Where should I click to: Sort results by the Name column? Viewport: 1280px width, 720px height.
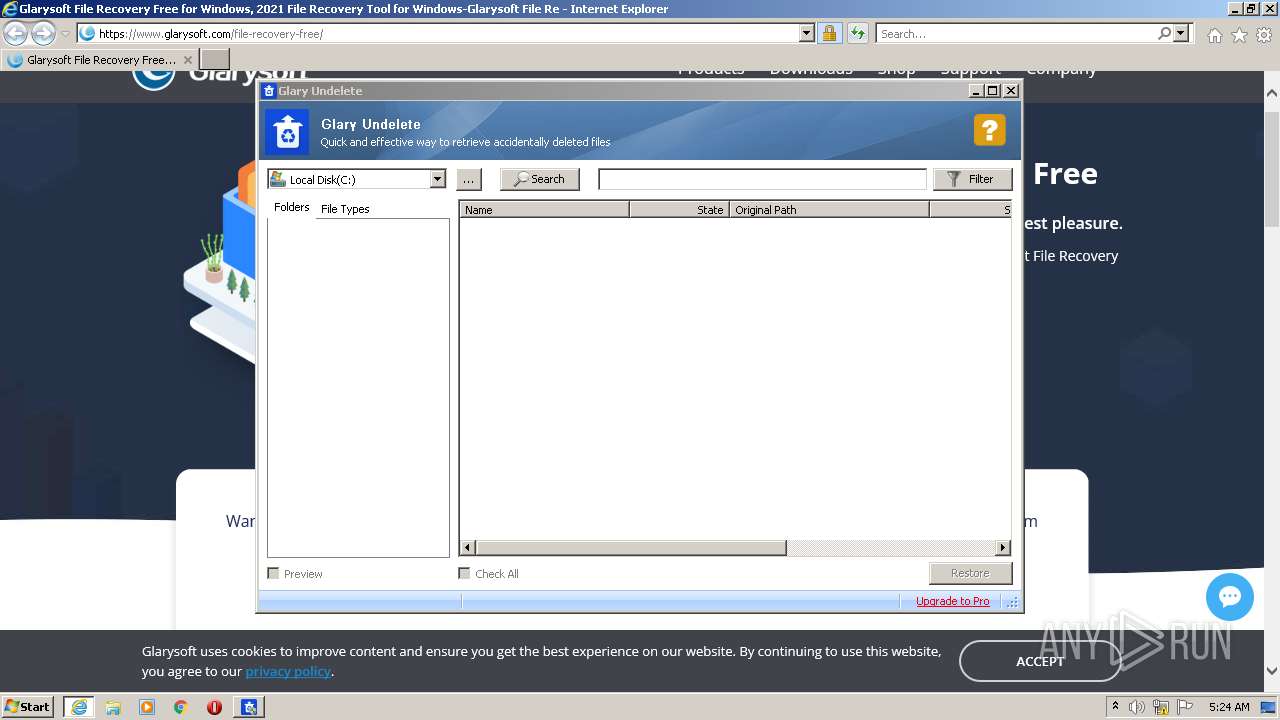(x=544, y=210)
